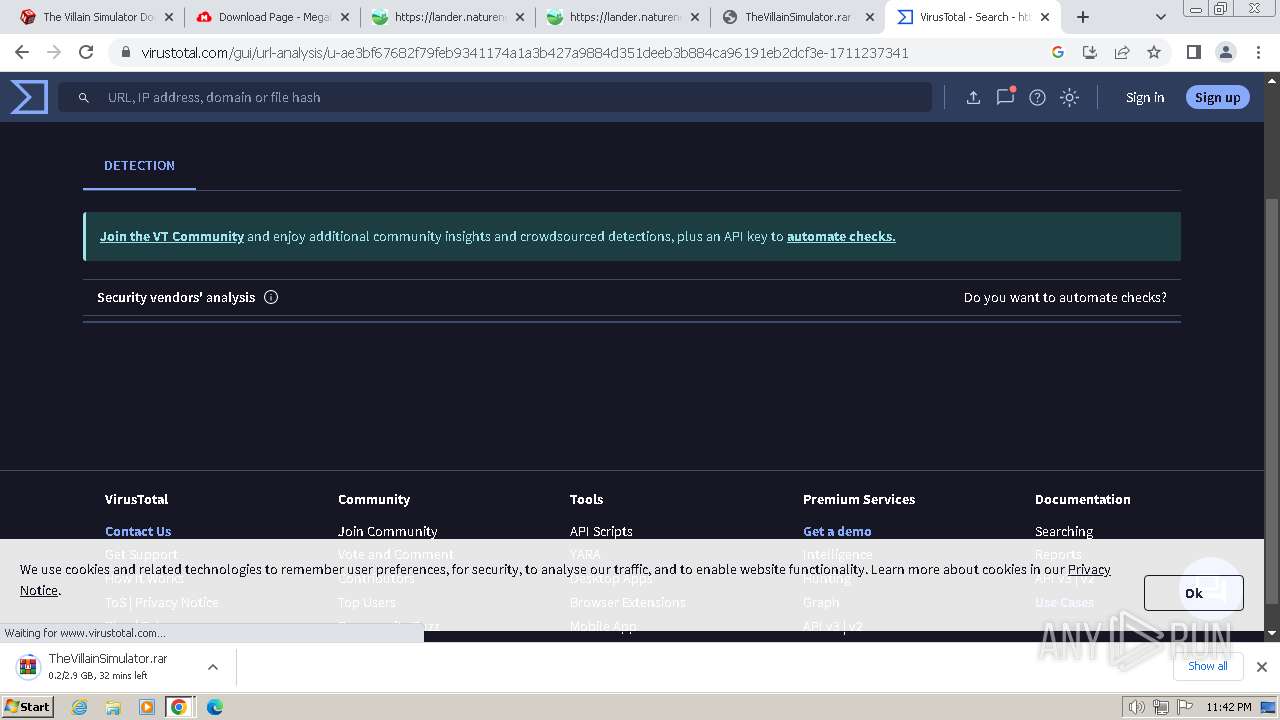
Task: Click the Sign in link
Action: 1145,97
